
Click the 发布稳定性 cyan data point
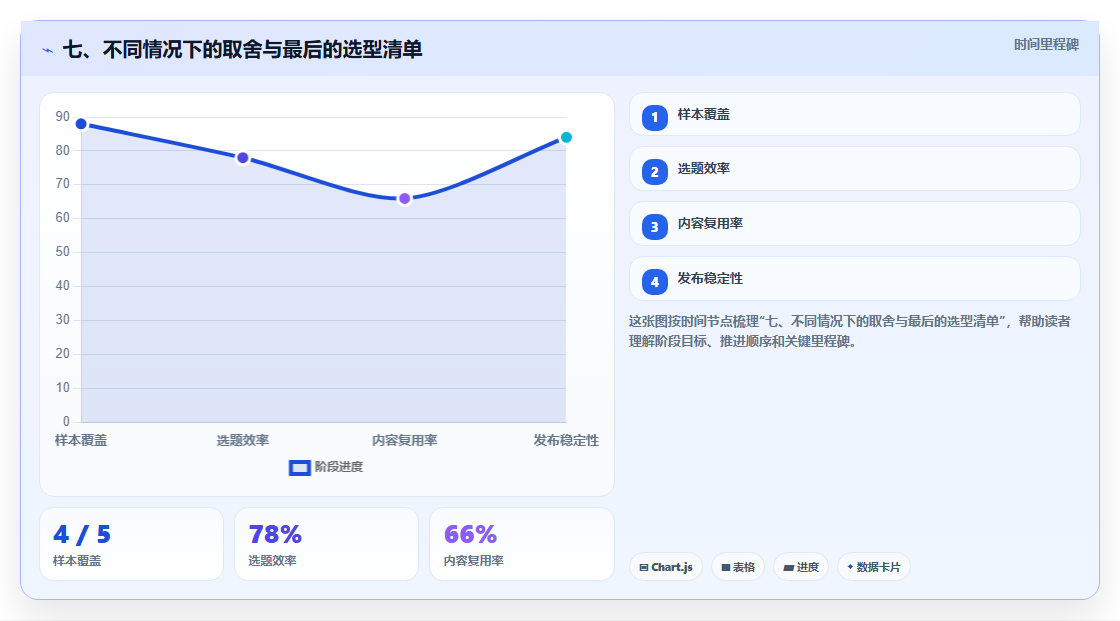[566, 137]
